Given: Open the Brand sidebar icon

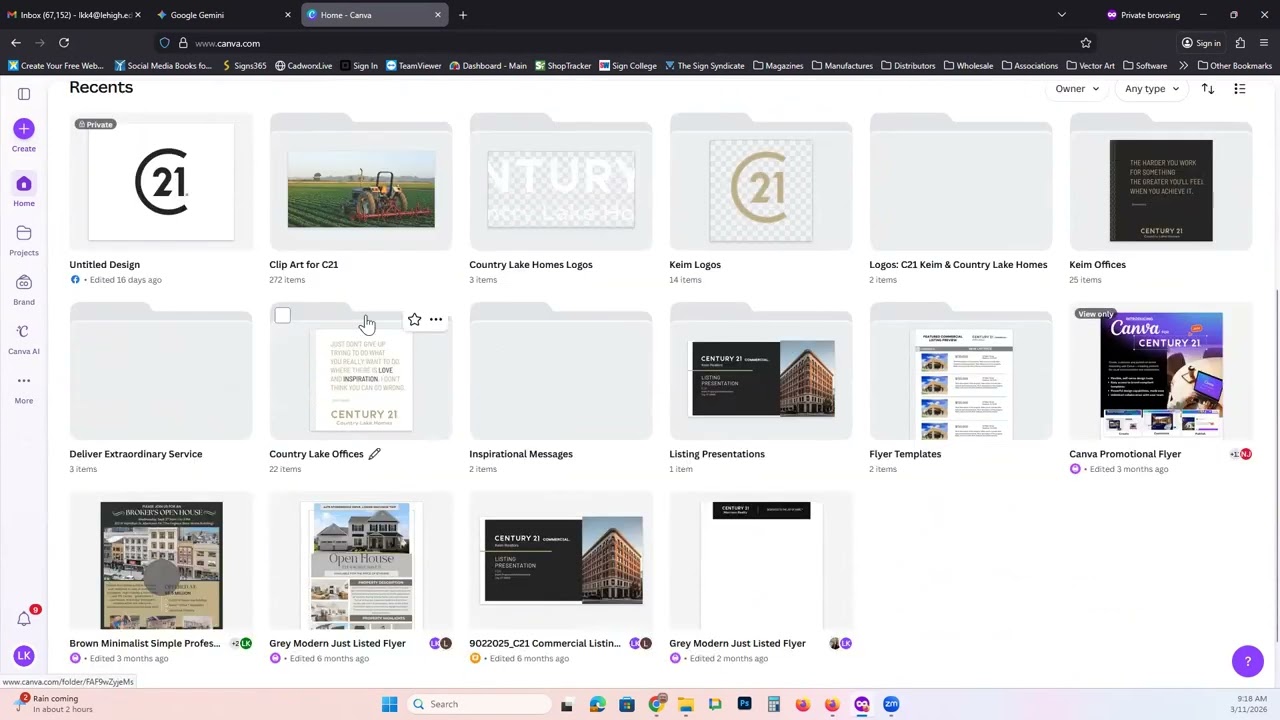Looking at the screenshot, I should [24, 288].
